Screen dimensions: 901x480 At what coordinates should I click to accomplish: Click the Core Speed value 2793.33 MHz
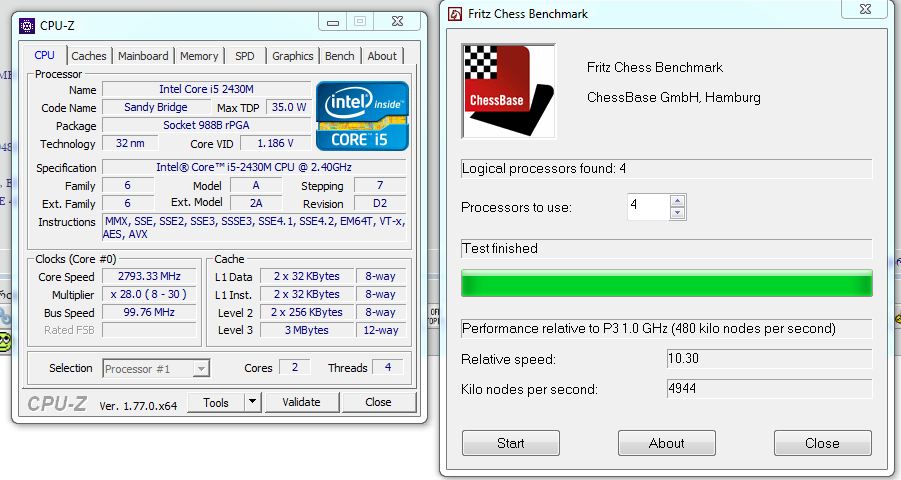pos(149,276)
